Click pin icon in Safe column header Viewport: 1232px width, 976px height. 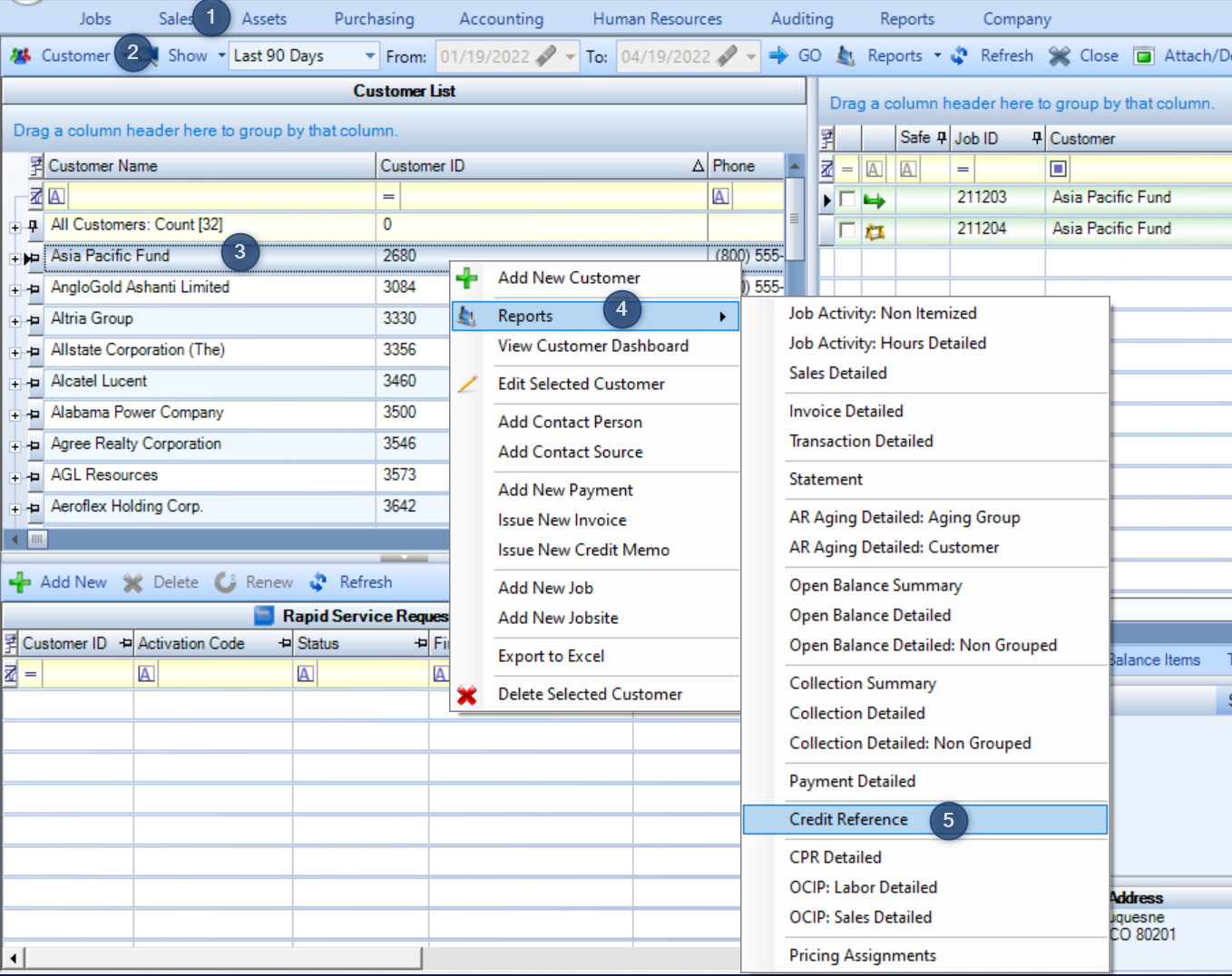coord(942,138)
